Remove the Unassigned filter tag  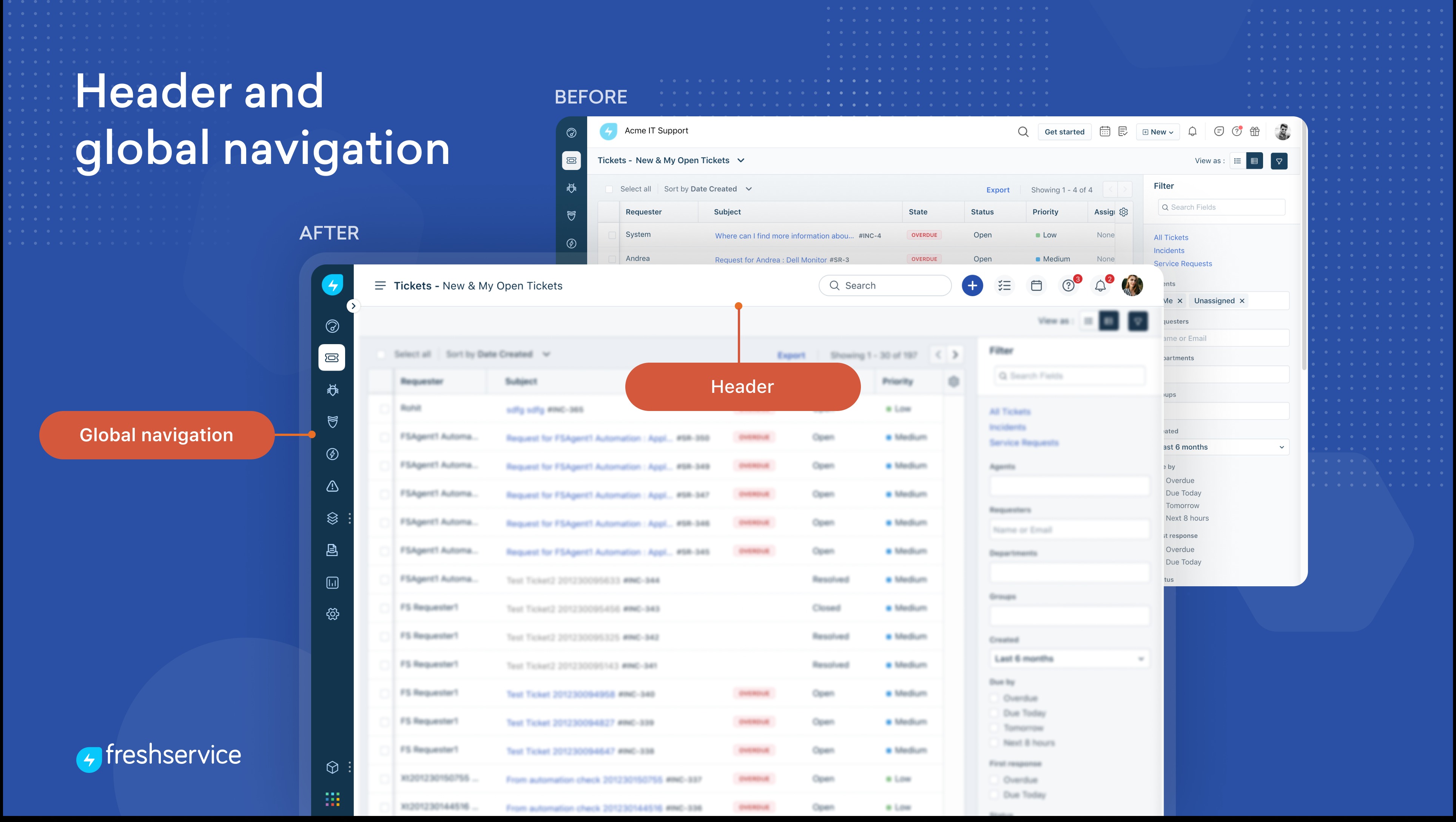[x=1242, y=301]
